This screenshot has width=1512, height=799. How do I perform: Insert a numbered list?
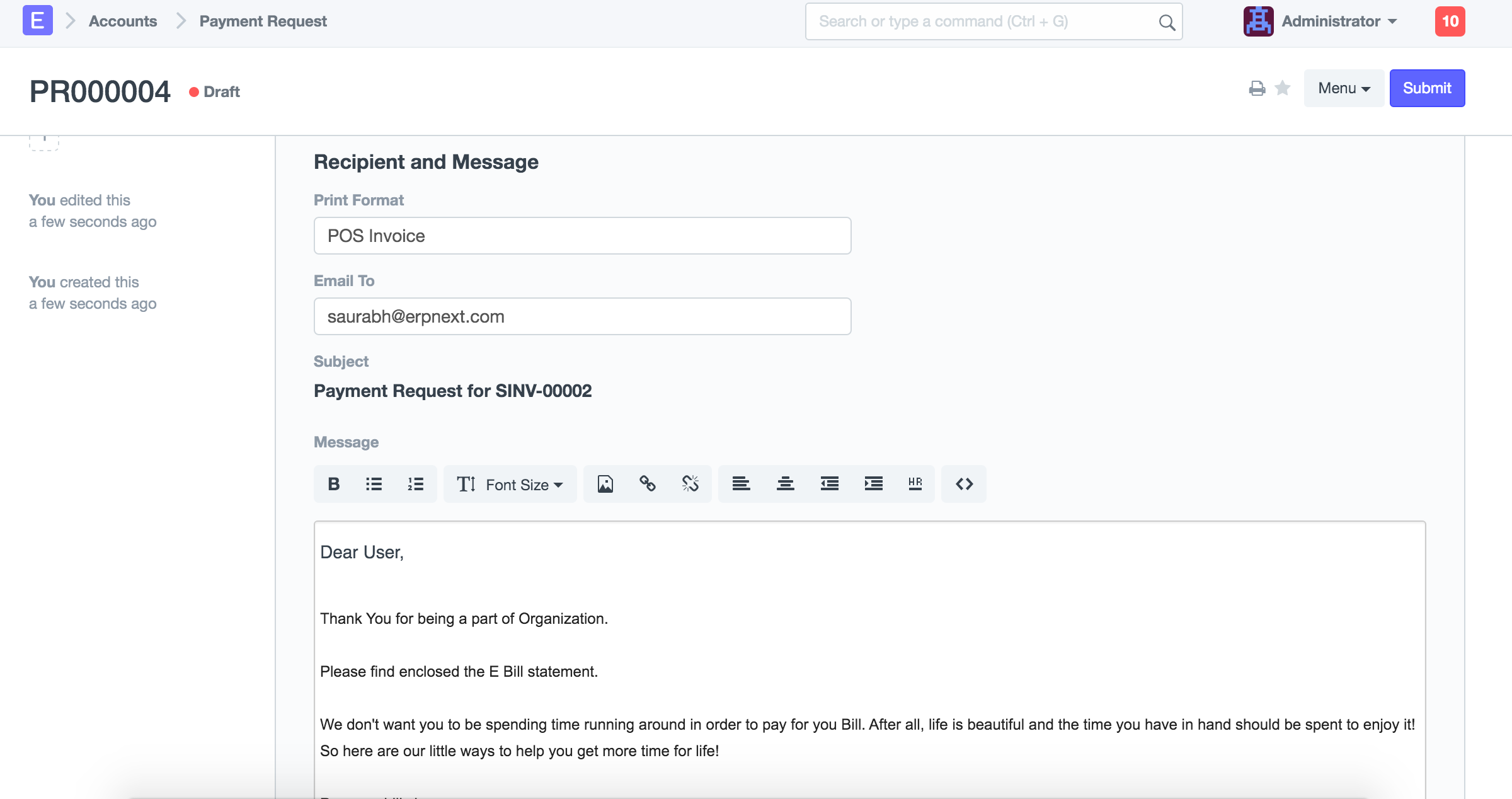tap(415, 484)
